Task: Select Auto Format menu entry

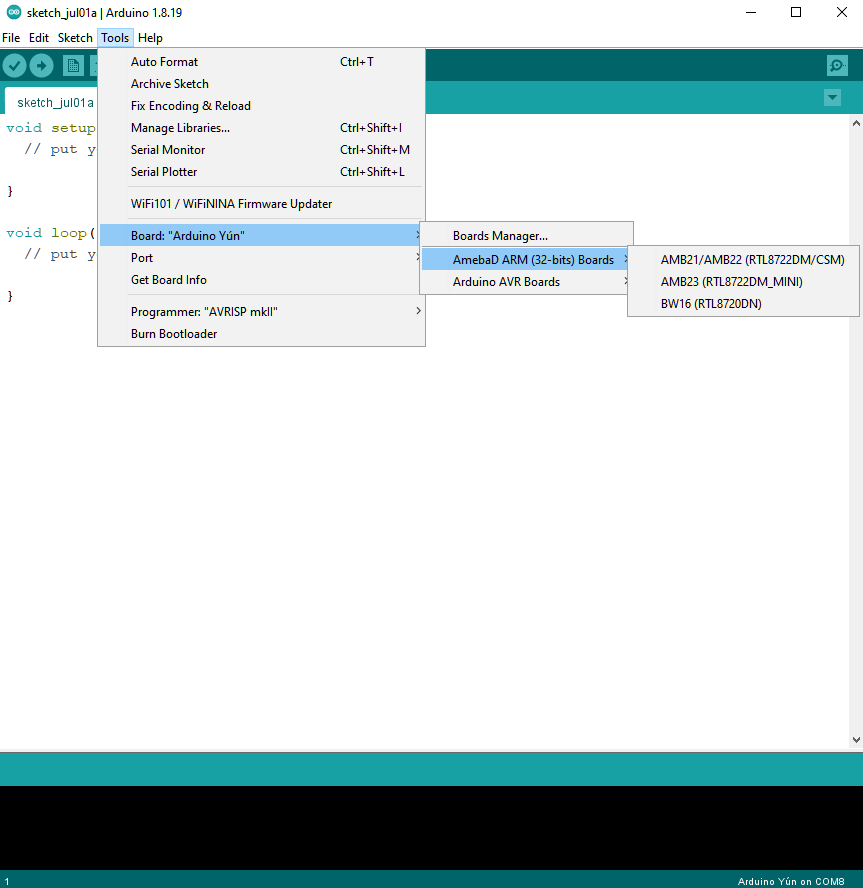Action: [261, 62]
